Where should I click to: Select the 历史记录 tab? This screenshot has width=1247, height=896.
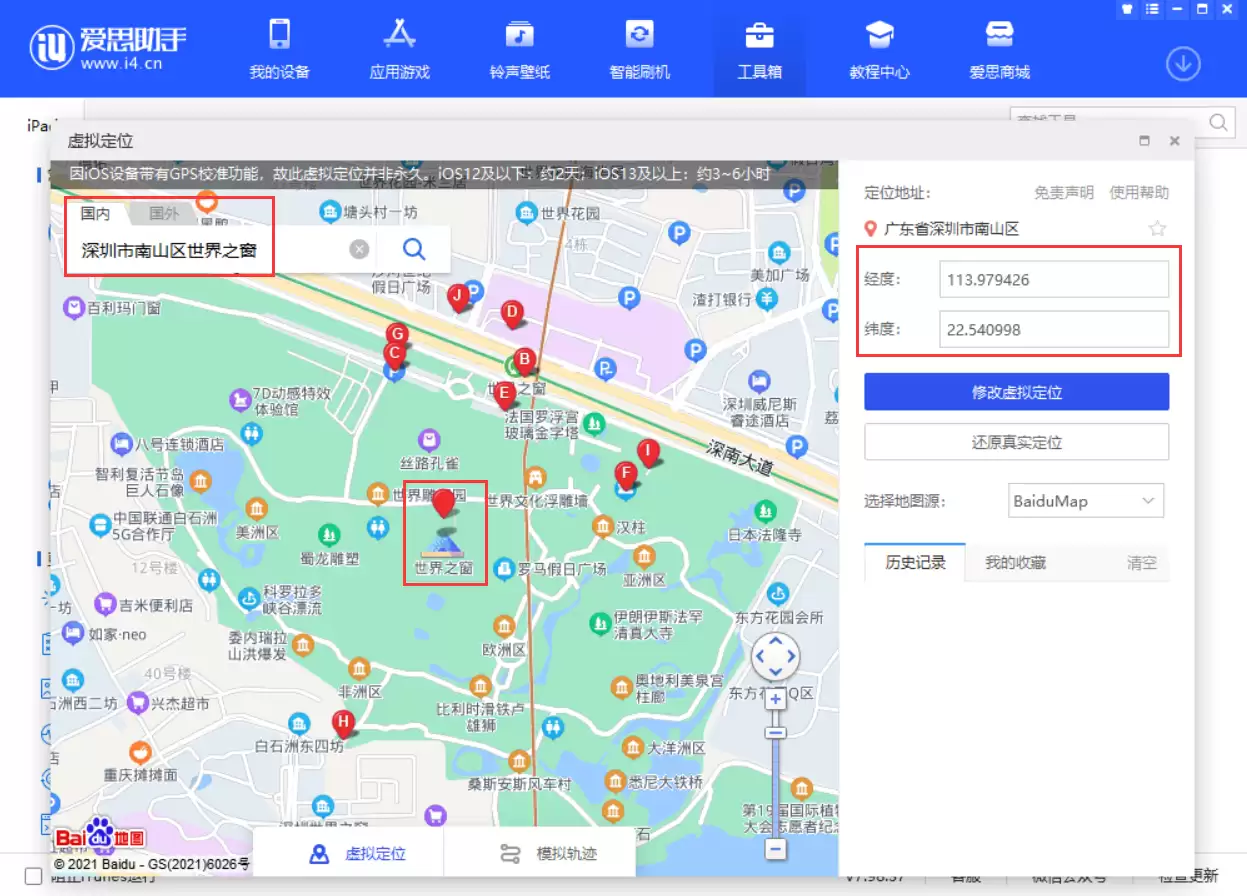click(x=915, y=563)
